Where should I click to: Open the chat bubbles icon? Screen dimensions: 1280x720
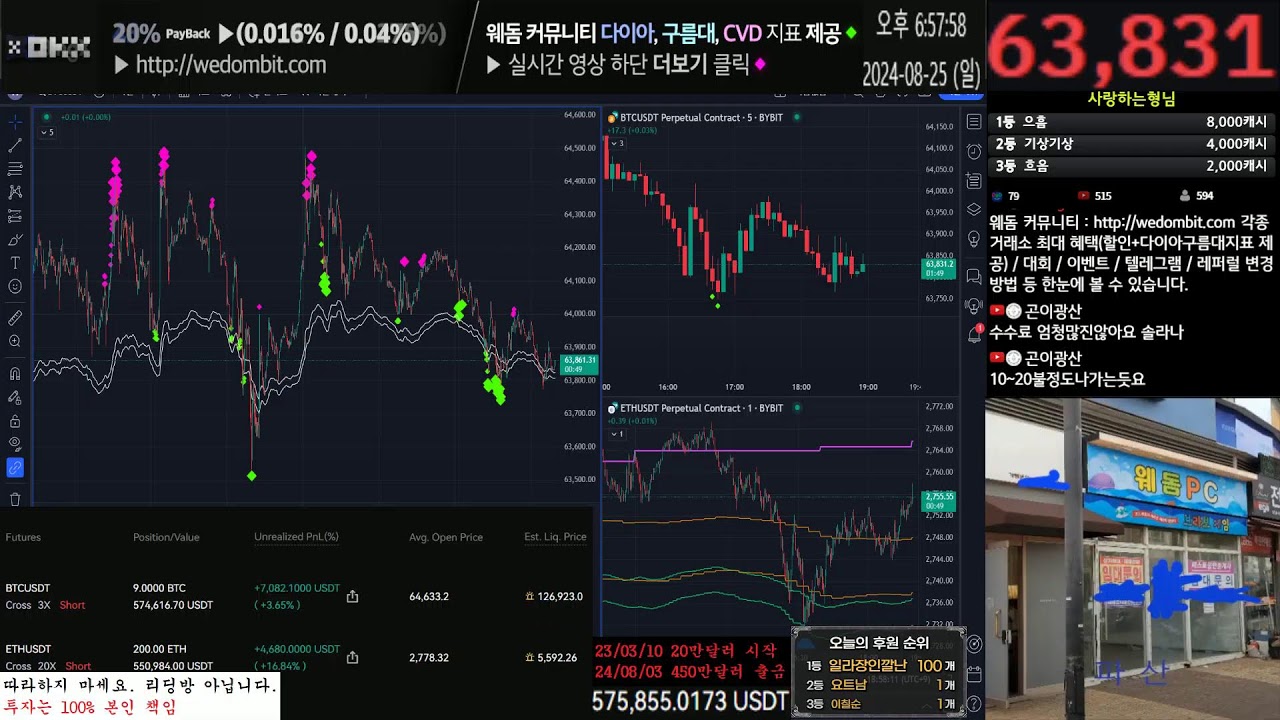click(x=973, y=277)
